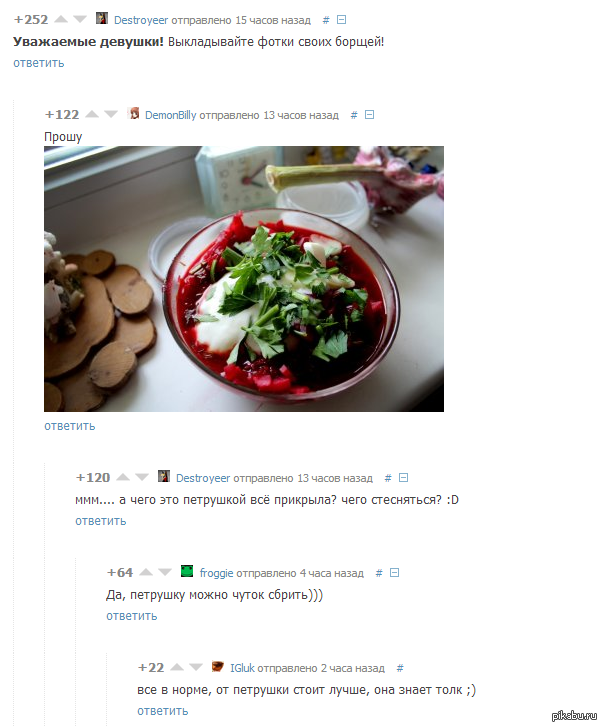Downvote DemonBilly's +122 comment
This screenshot has height=727, width=602.
111,115
